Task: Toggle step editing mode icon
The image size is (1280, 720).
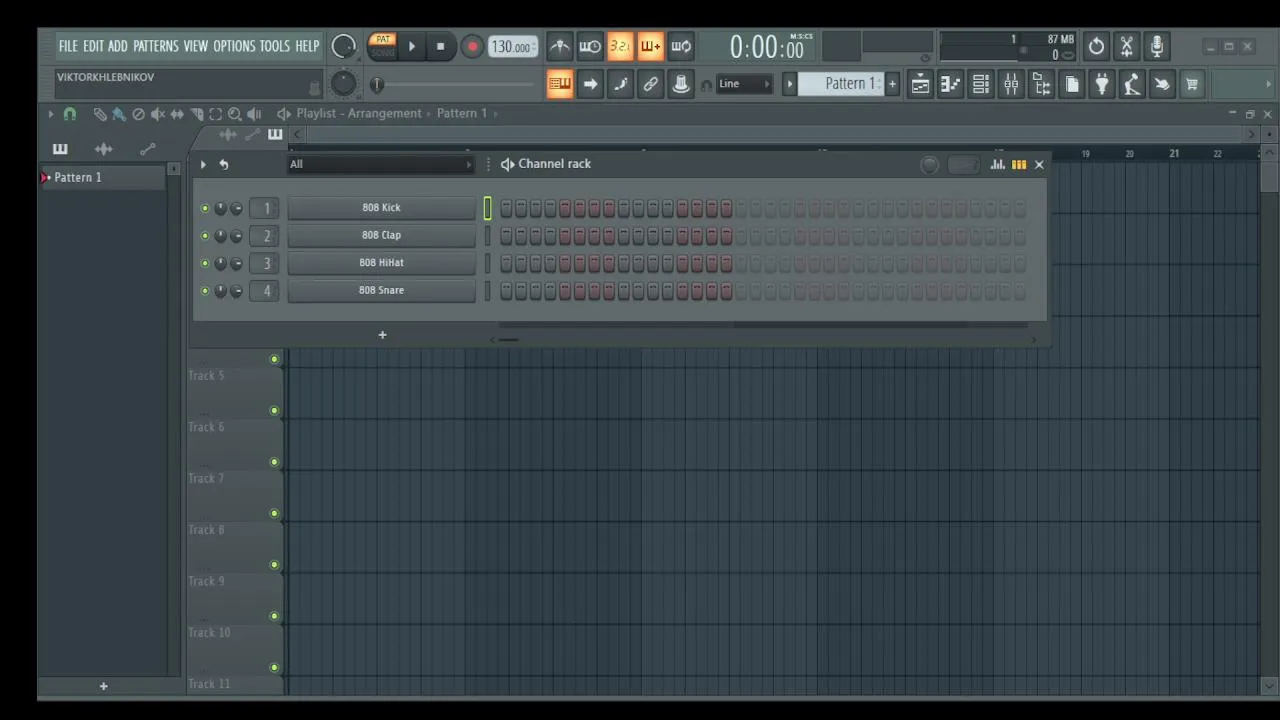Action: [620, 84]
